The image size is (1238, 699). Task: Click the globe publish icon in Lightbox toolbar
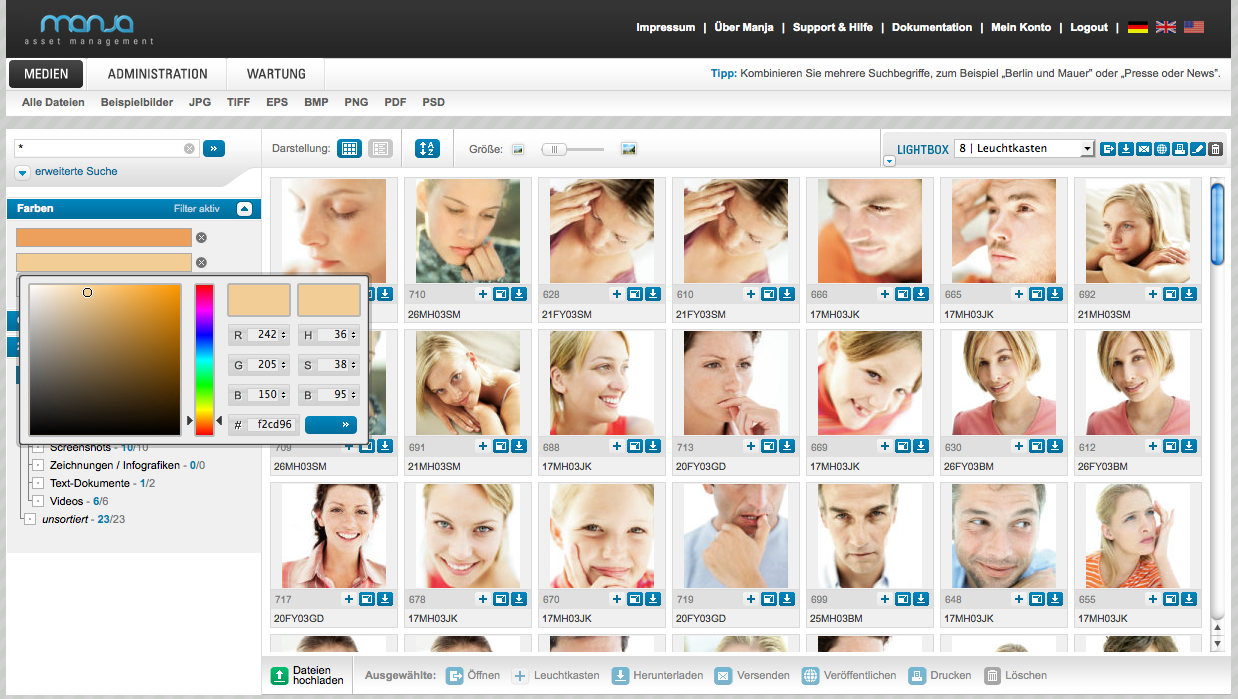1161,149
